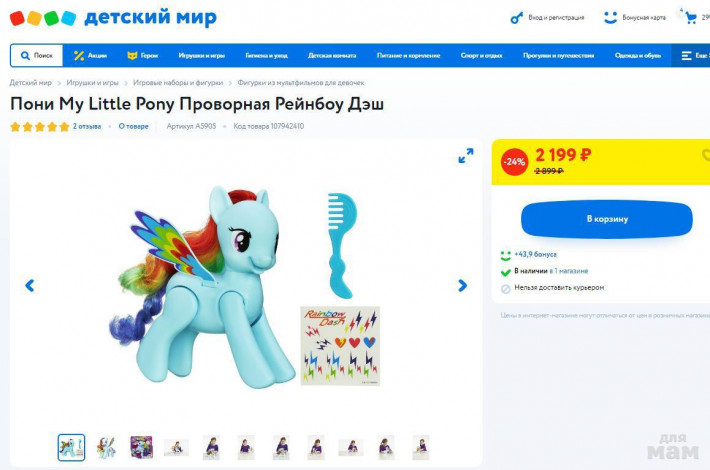Jump to the О товаре section link
710x470 pixels.
134,126
